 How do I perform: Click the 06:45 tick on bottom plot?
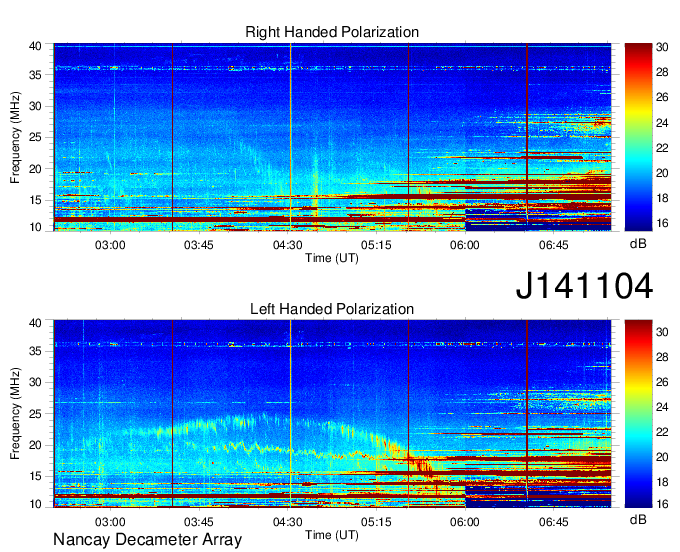pos(554,522)
